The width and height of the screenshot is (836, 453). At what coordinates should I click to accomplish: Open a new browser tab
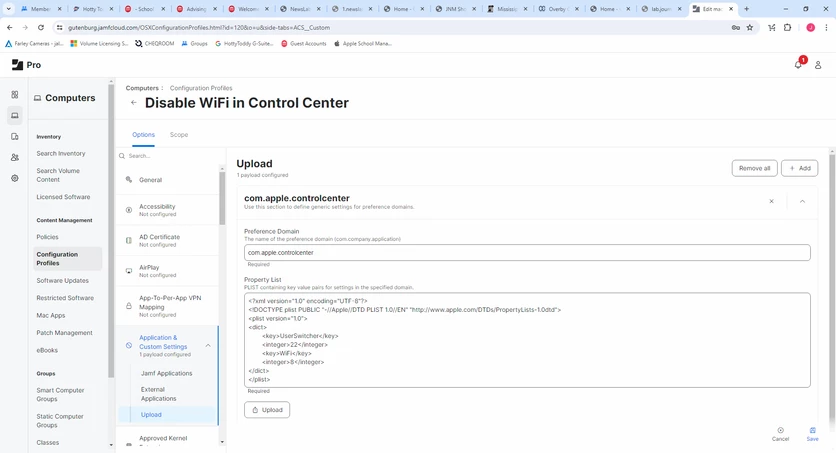746,9
